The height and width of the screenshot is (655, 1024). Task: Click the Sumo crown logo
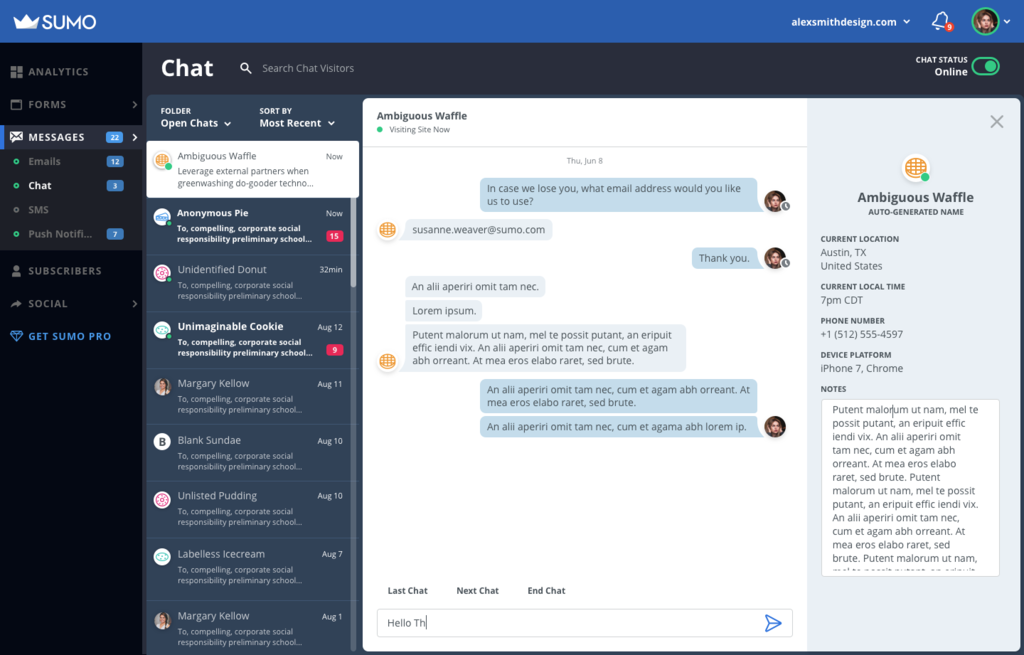click(x=27, y=21)
